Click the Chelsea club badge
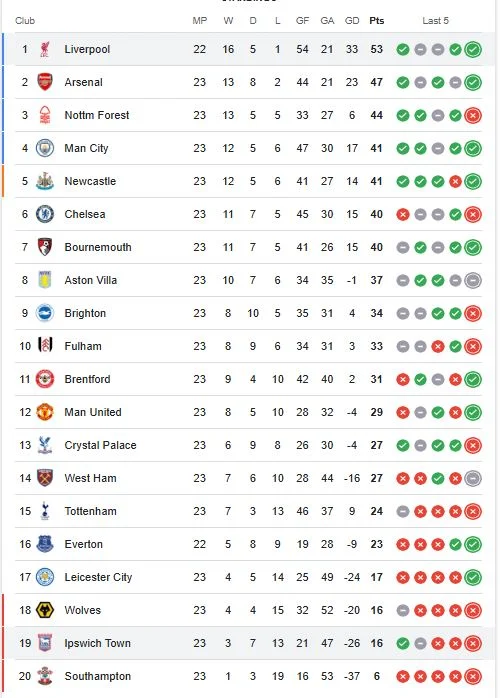 (x=45, y=214)
